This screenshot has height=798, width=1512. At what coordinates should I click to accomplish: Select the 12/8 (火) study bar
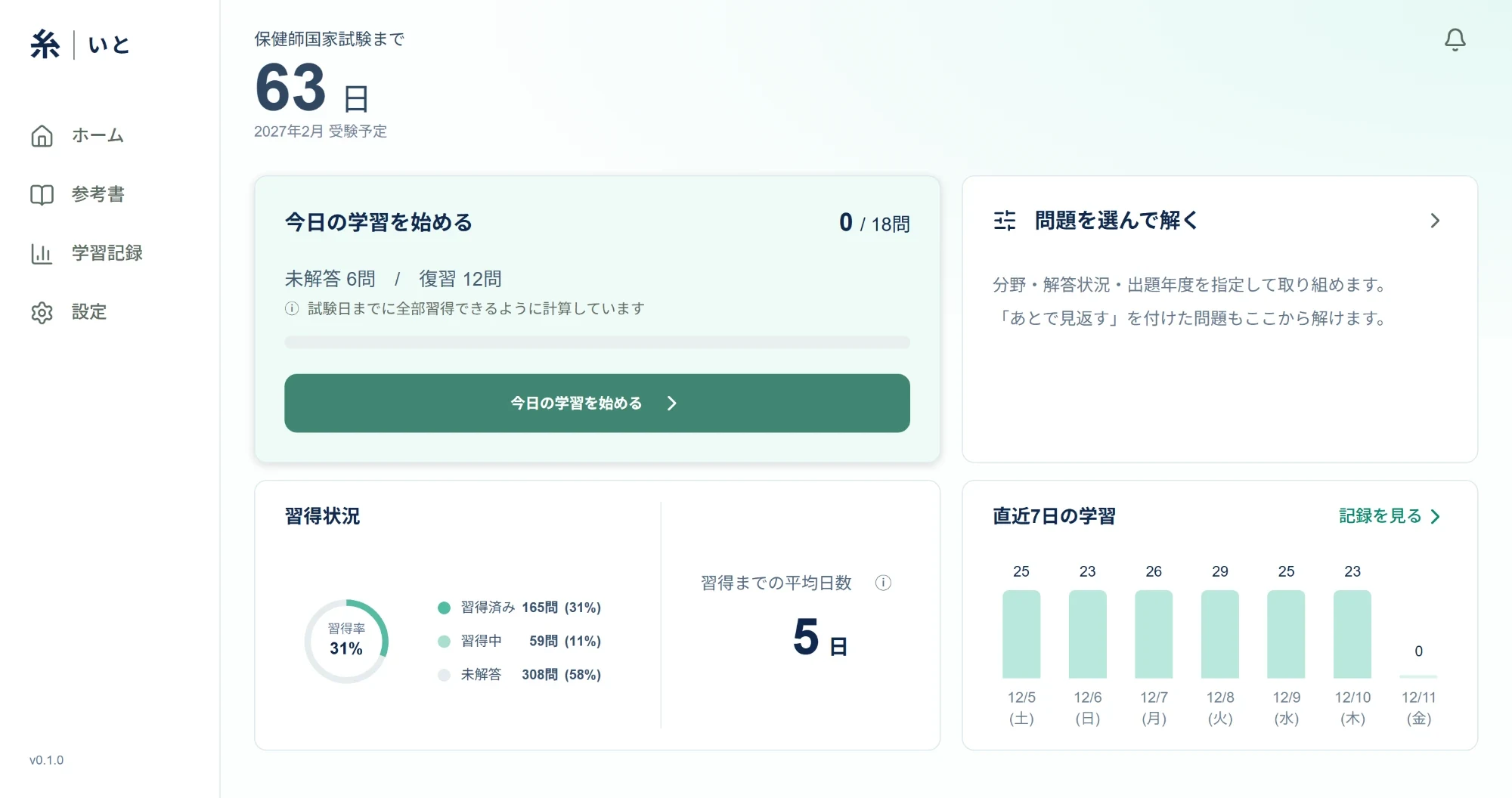pos(1219,634)
